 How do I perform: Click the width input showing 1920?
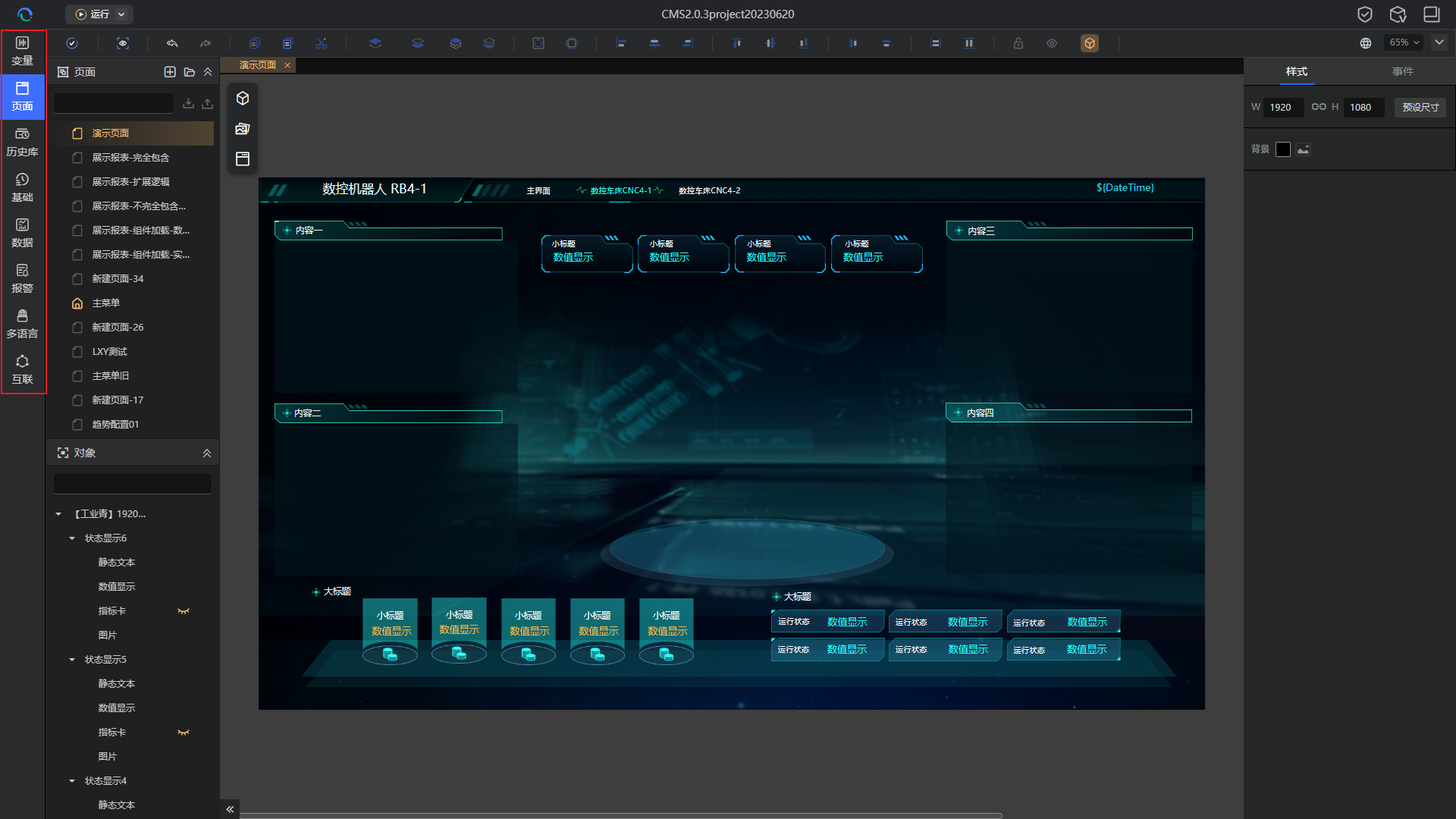1284,107
